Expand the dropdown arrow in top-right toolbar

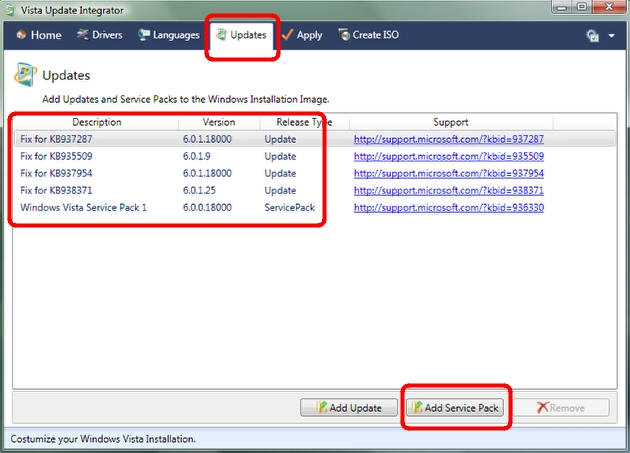tap(612, 36)
